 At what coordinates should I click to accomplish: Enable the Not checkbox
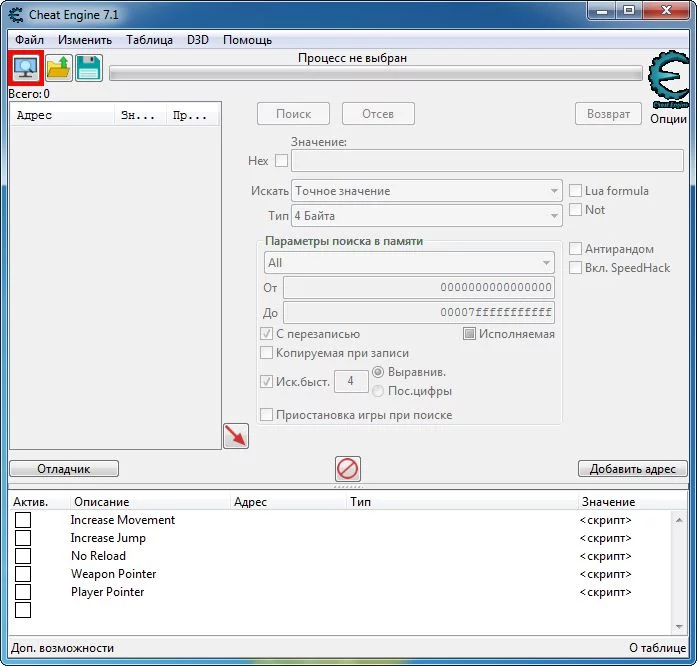[x=575, y=210]
